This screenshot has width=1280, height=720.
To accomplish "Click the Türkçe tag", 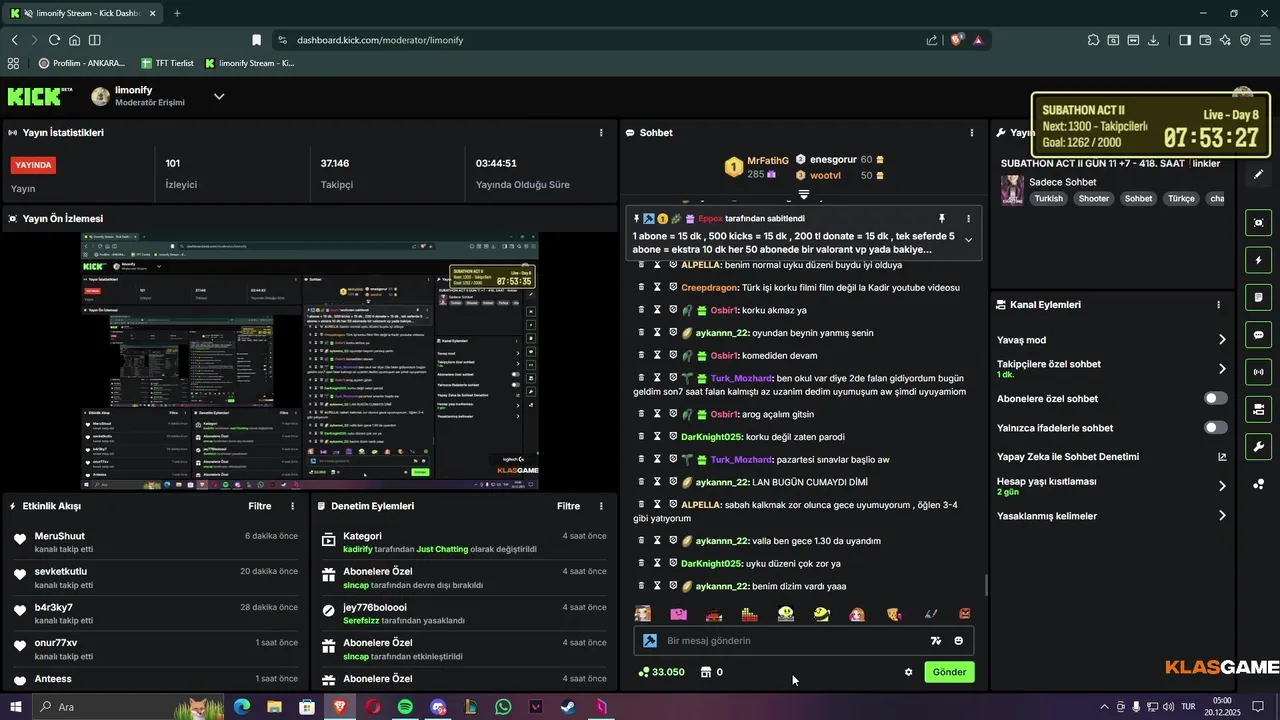I will click(1181, 198).
